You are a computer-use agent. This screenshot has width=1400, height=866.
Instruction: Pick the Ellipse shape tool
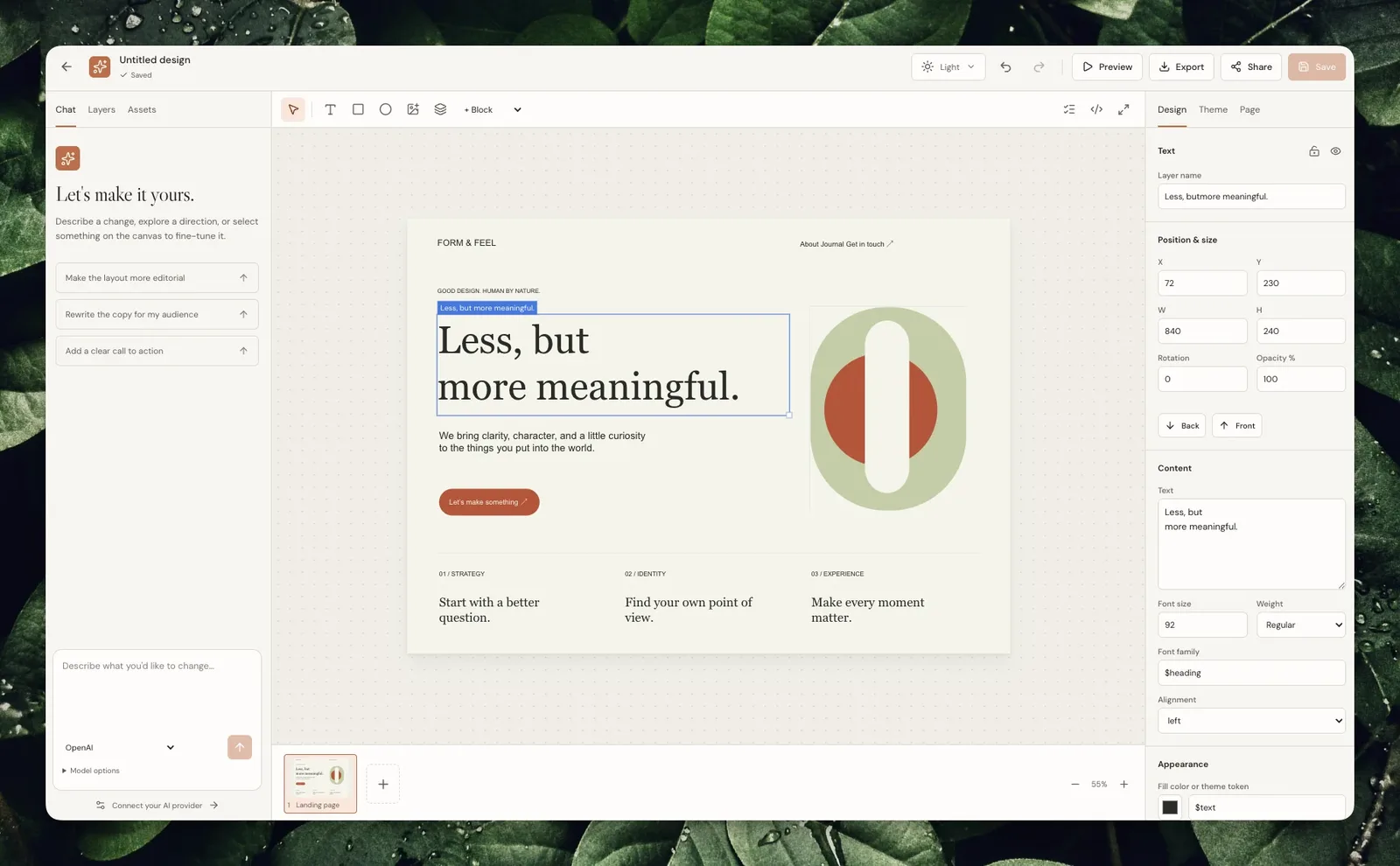point(385,109)
